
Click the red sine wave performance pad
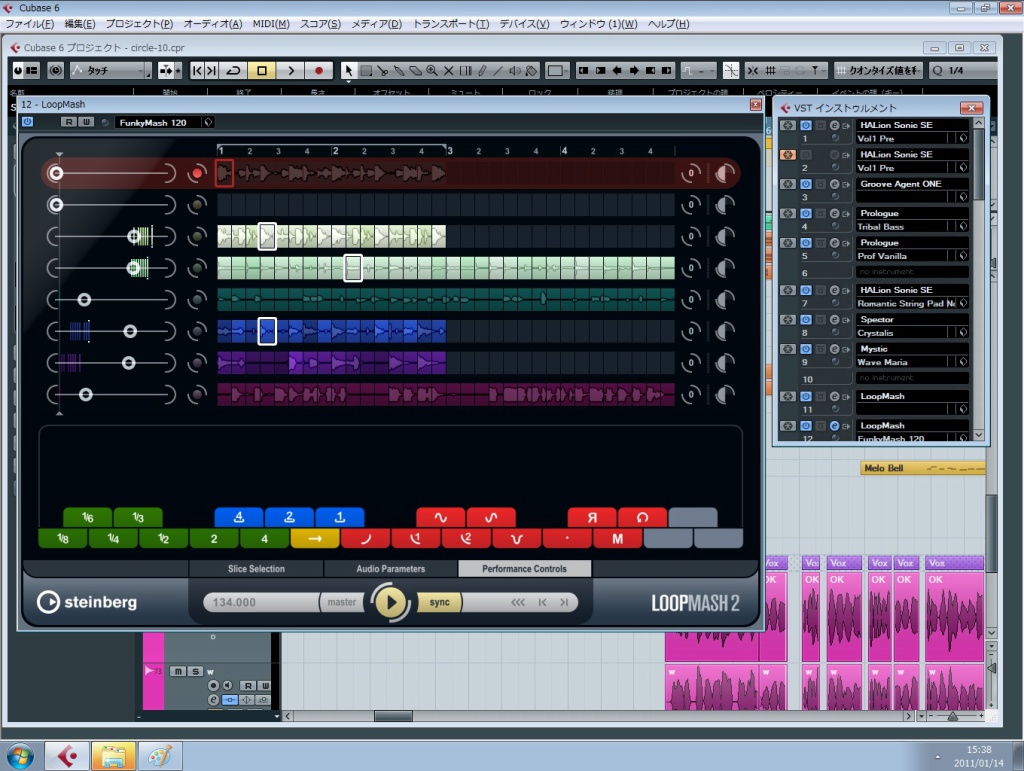441,517
